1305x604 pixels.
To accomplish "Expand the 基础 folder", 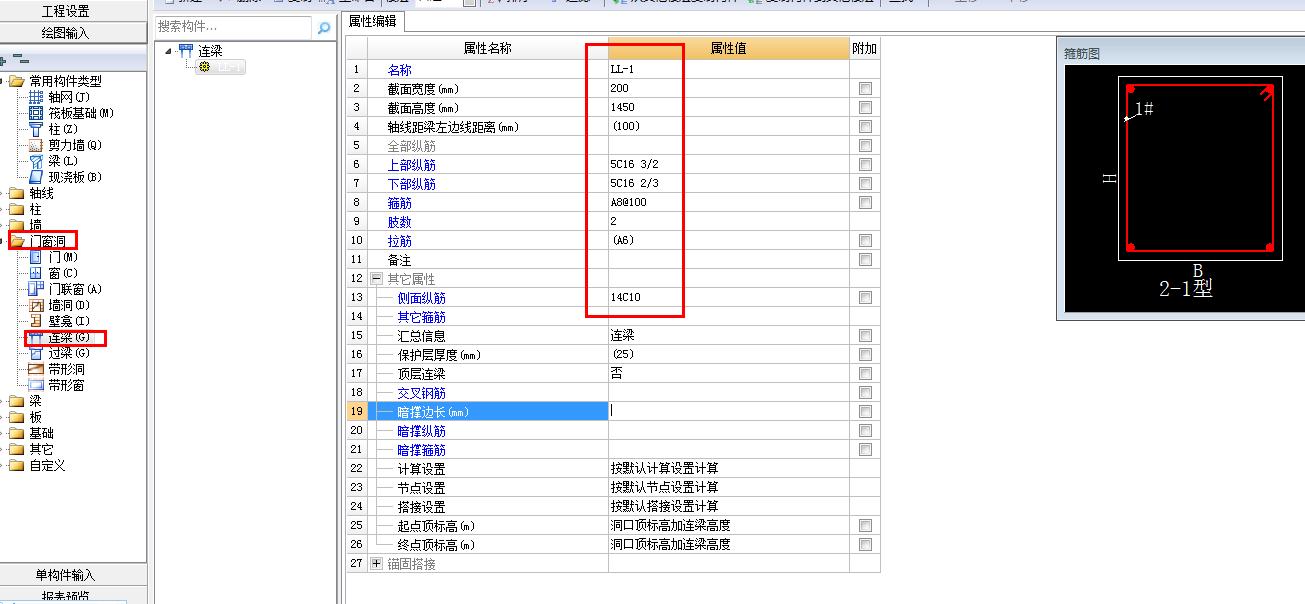I will pos(3,433).
